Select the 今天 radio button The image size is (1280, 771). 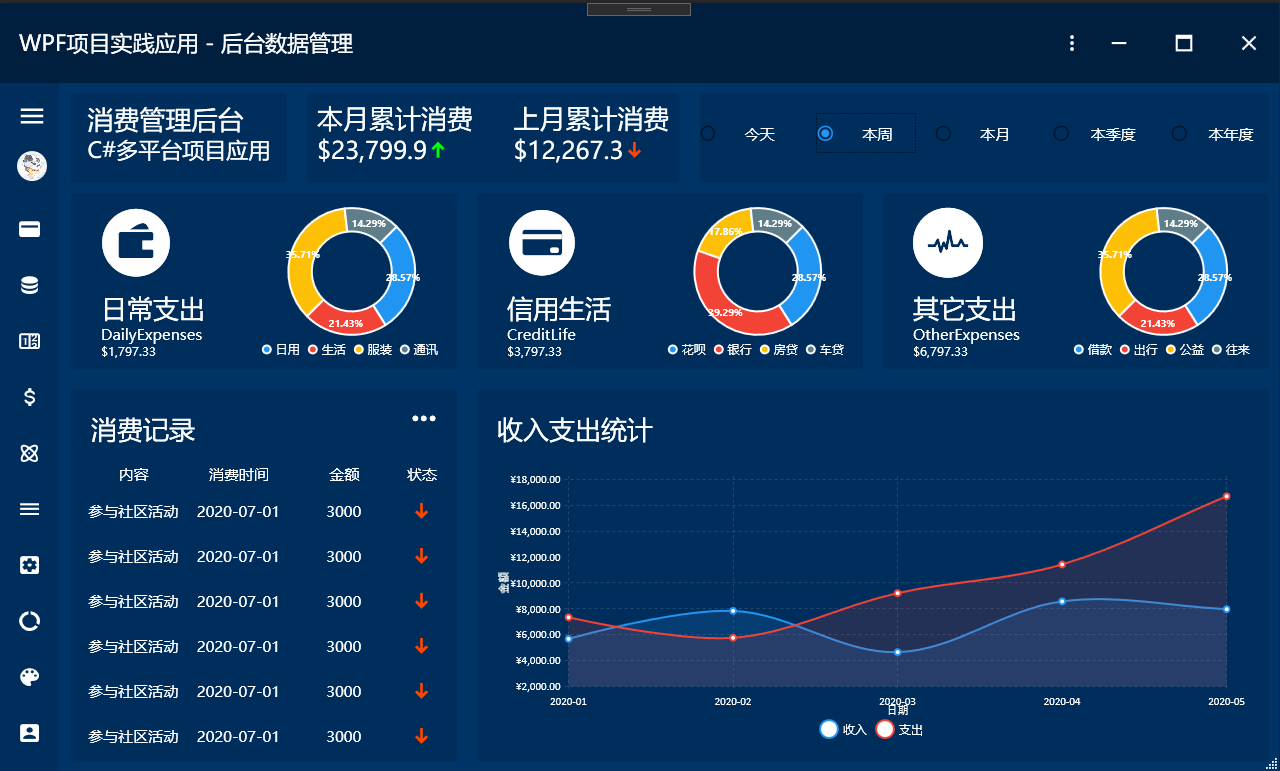(x=708, y=134)
